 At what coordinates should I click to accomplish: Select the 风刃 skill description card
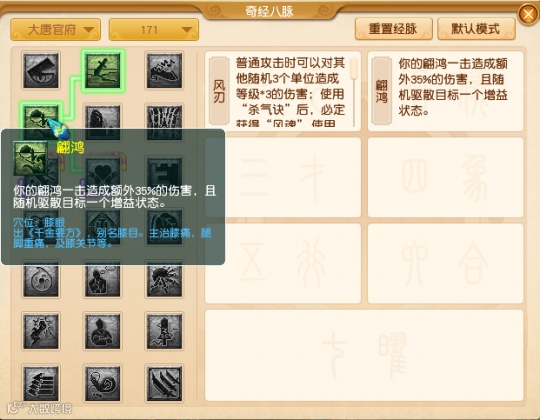coord(283,91)
